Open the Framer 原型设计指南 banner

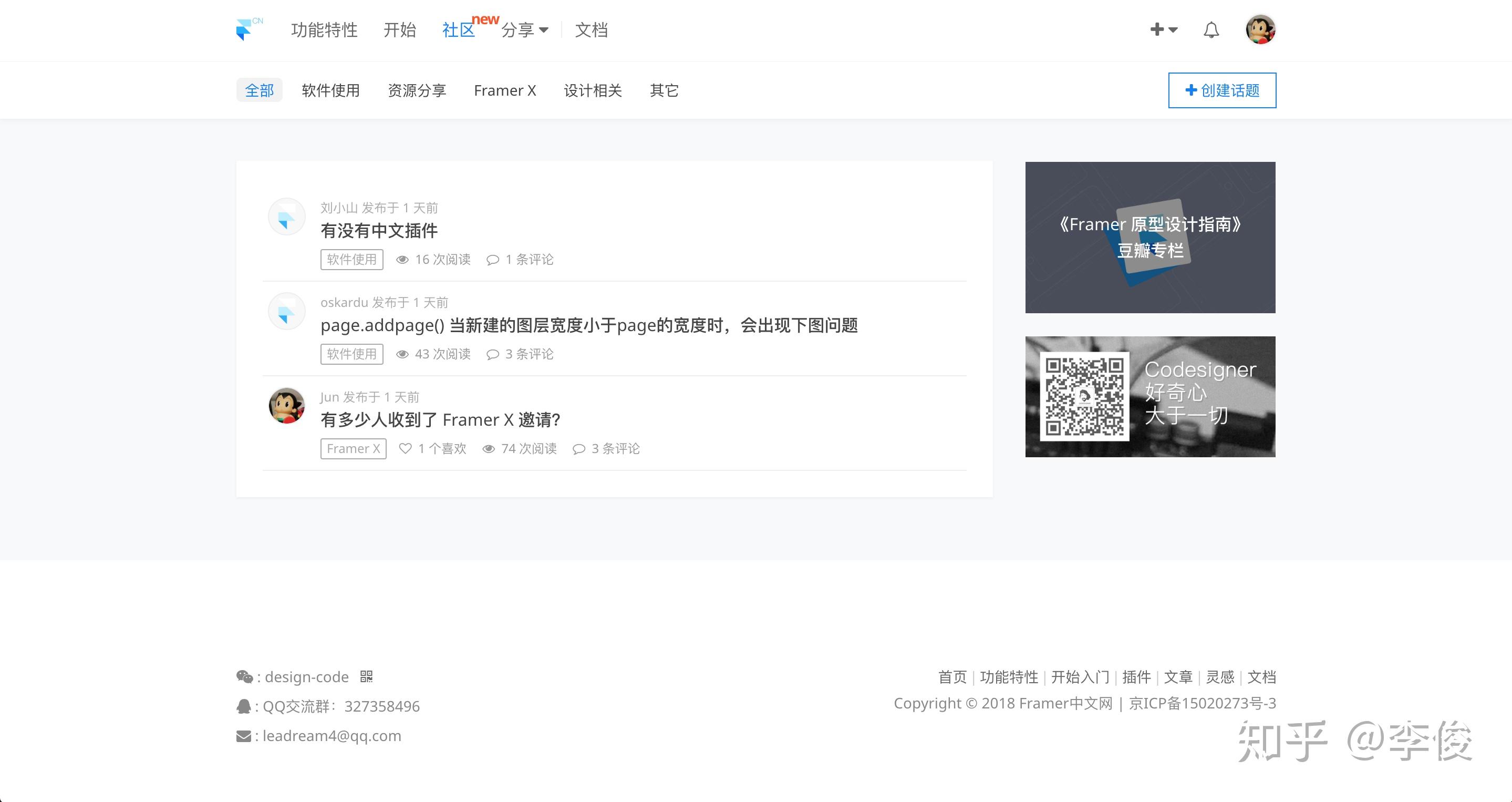(x=1150, y=237)
